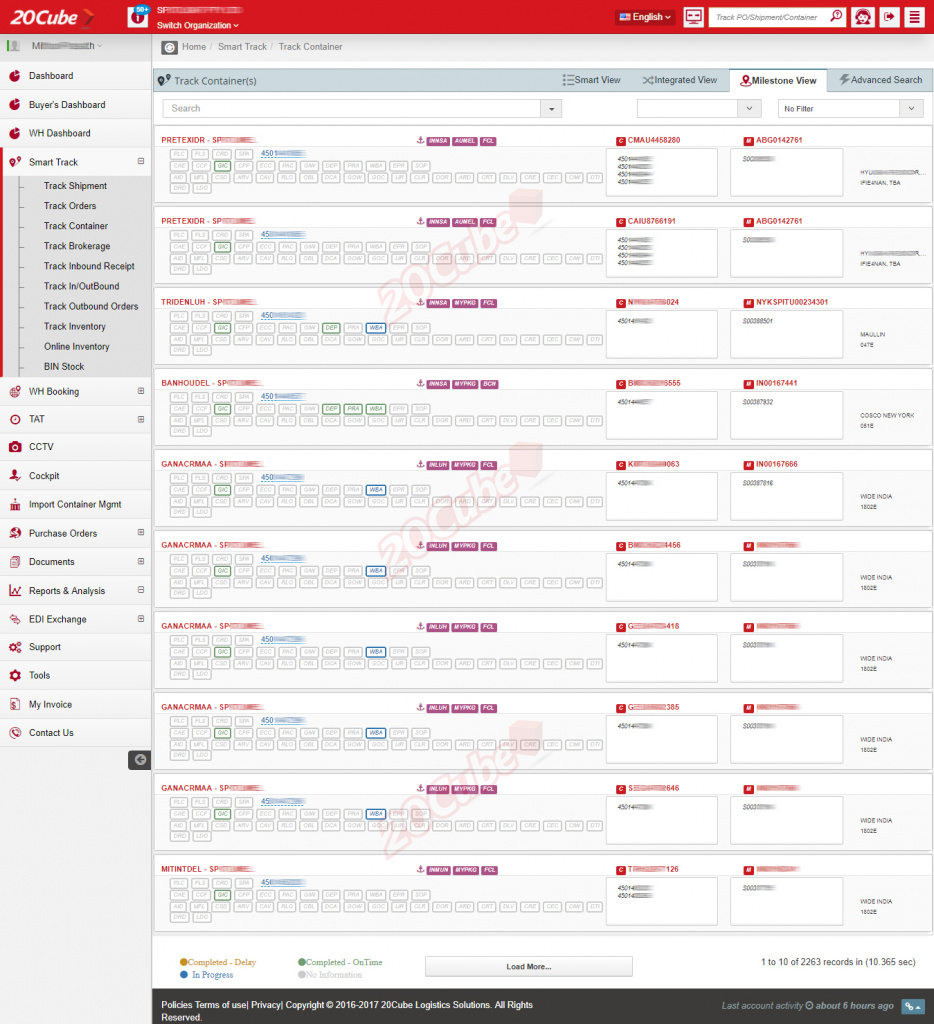Click the headset support icon in top bar
Image resolution: width=934 pixels, height=1024 pixels.
pyautogui.click(x=862, y=17)
